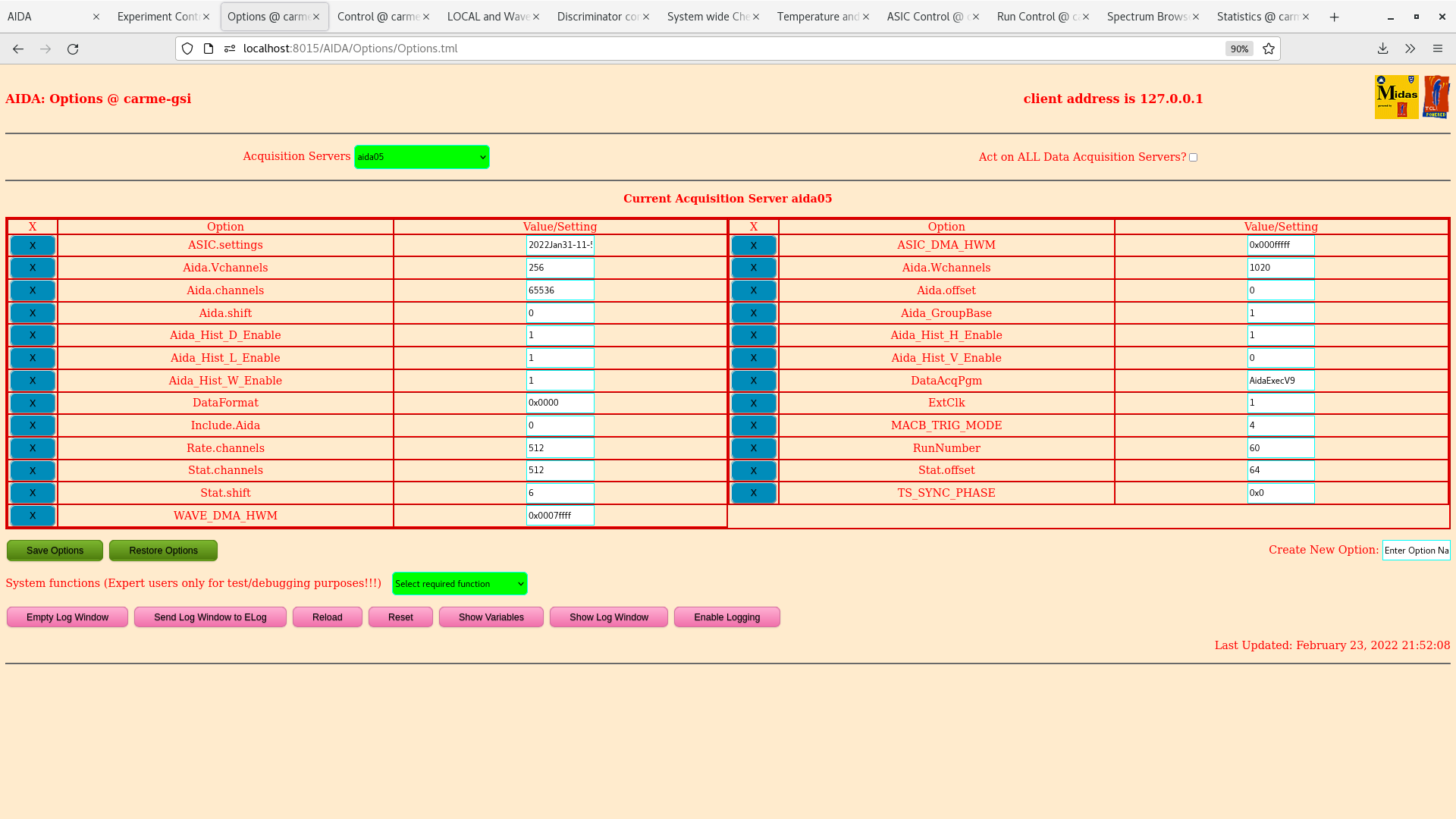This screenshot has width=1456, height=819.
Task: Click the X button for ASIC.settings row
Action: pyautogui.click(x=33, y=246)
